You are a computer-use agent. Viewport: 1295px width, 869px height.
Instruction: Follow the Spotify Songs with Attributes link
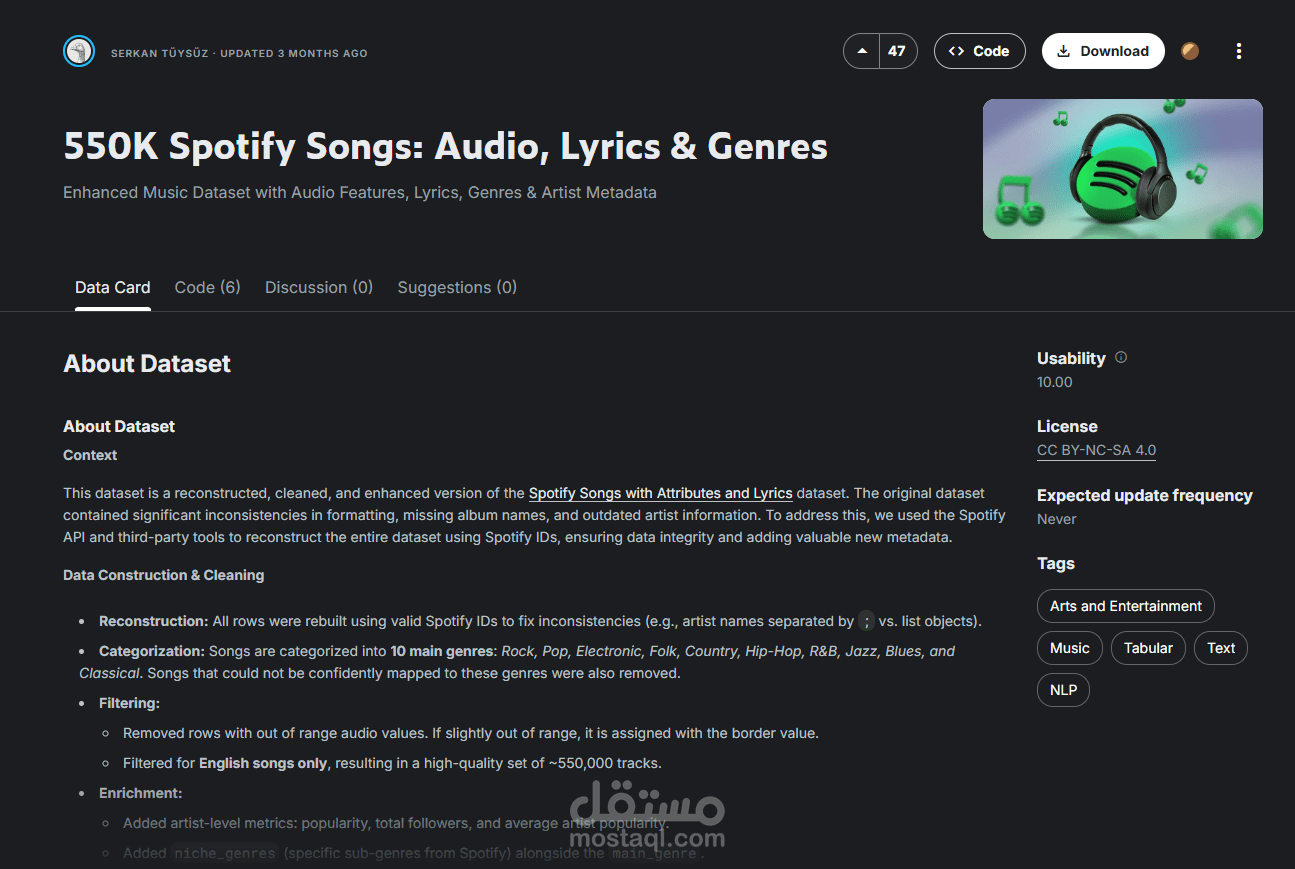660,493
